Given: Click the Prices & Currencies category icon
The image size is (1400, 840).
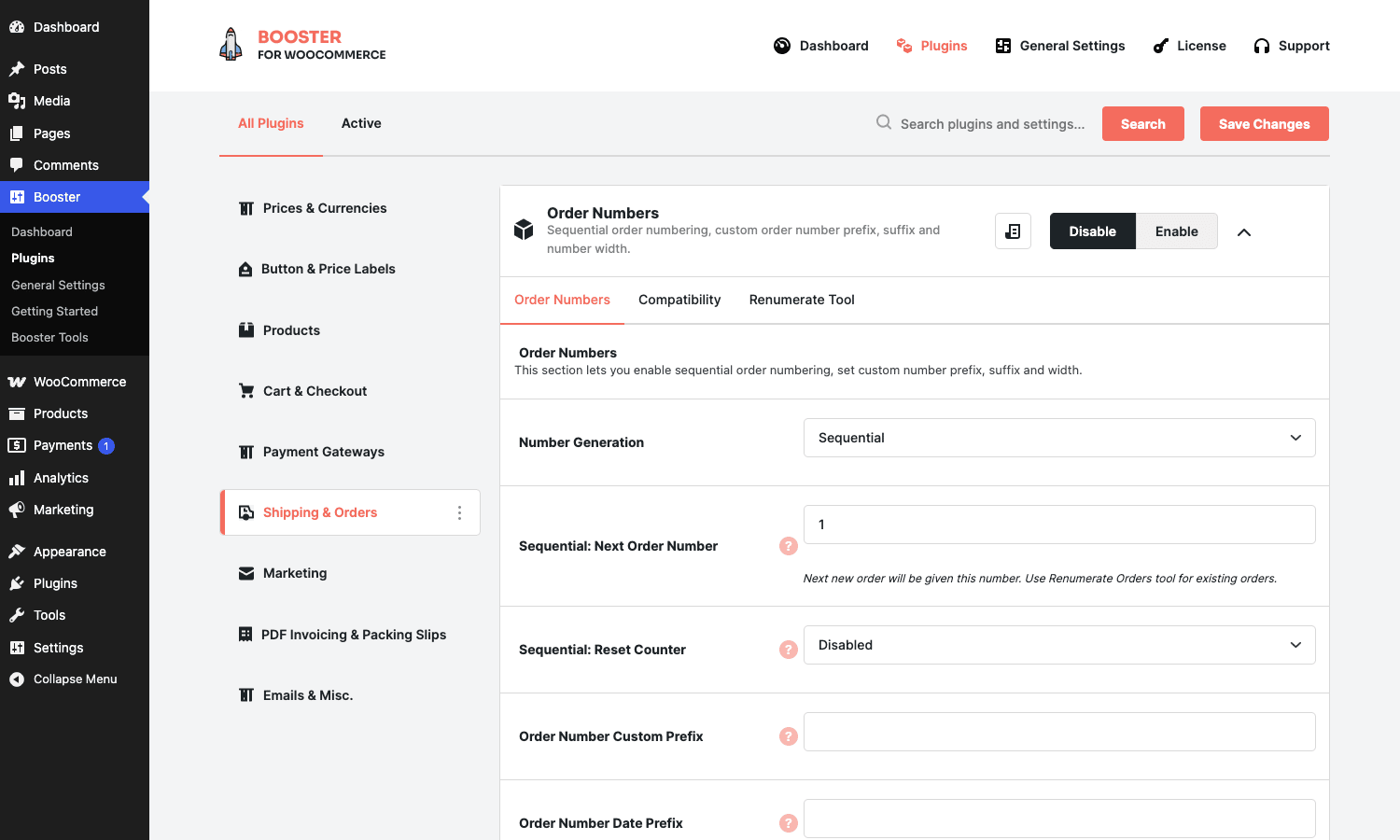Looking at the screenshot, I should 246,208.
